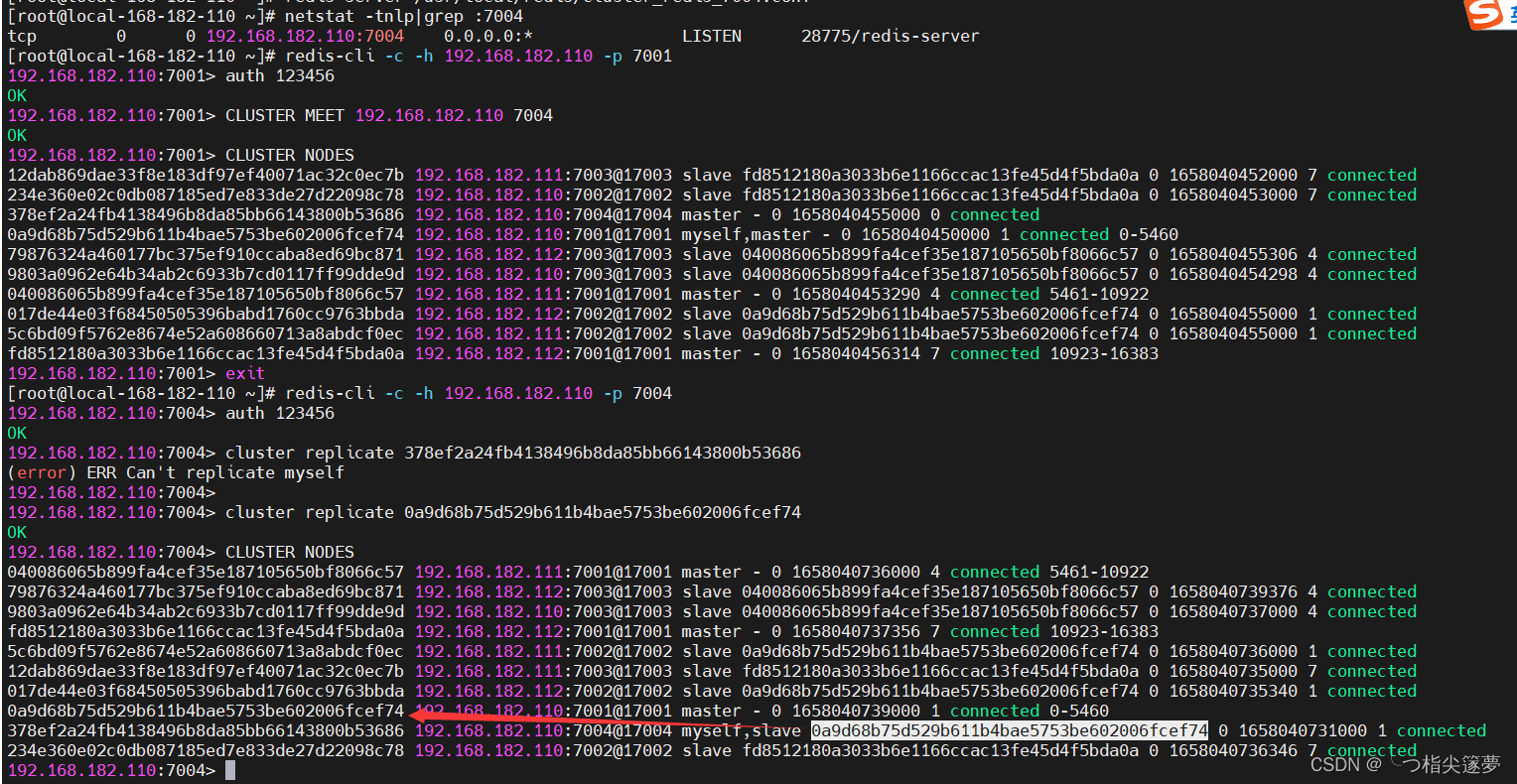Click slot range 5461-10922 beside timestamp 1658040453290

(x=1099, y=294)
